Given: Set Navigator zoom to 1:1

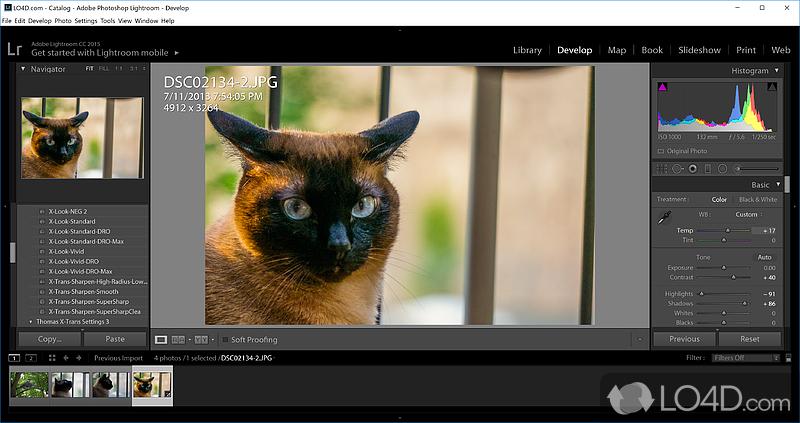Looking at the screenshot, I should [x=118, y=68].
